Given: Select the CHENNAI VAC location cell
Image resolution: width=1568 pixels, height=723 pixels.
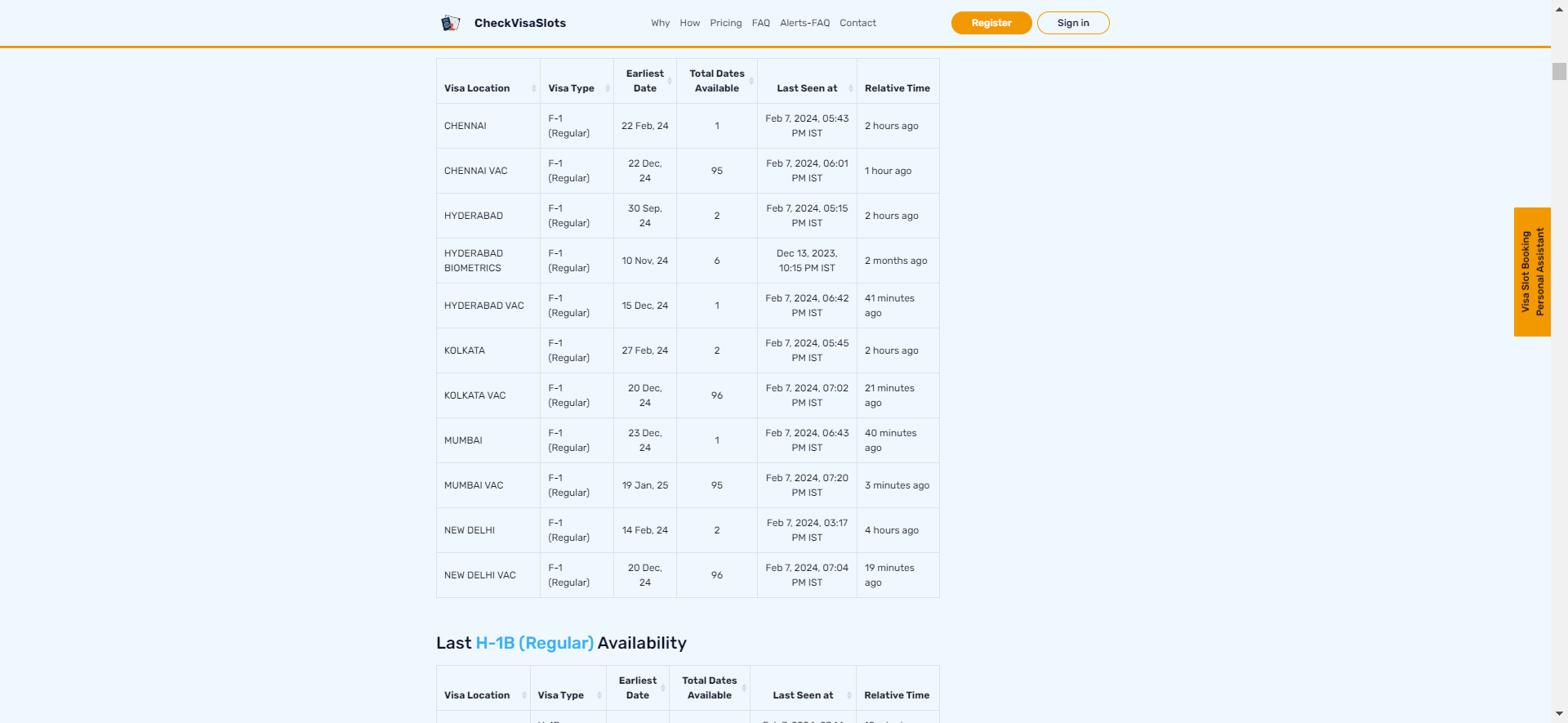Looking at the screenshot, I should tap(488, 171).
